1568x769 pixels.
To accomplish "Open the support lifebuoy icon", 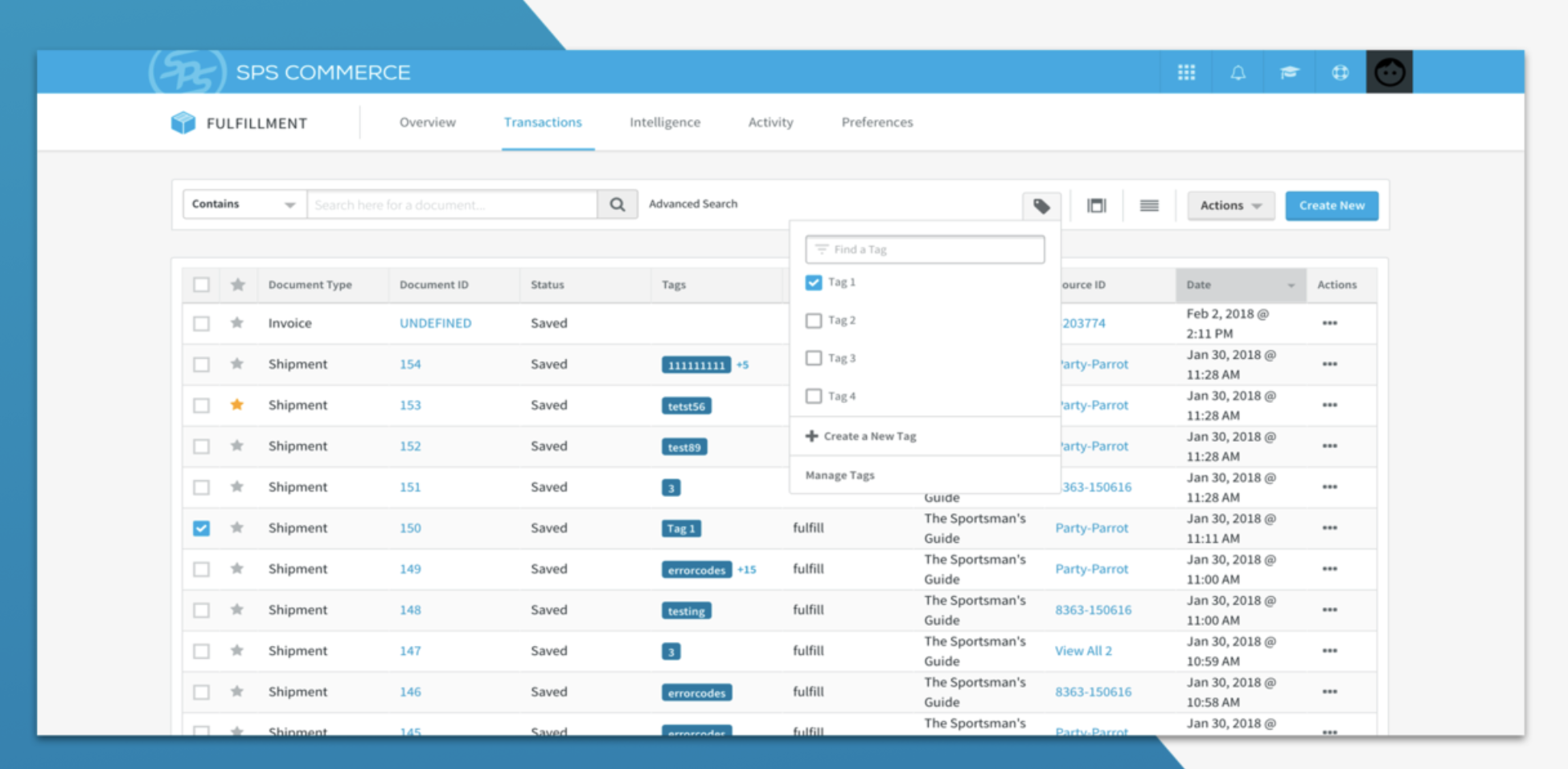I will [x=1340, y=72].
